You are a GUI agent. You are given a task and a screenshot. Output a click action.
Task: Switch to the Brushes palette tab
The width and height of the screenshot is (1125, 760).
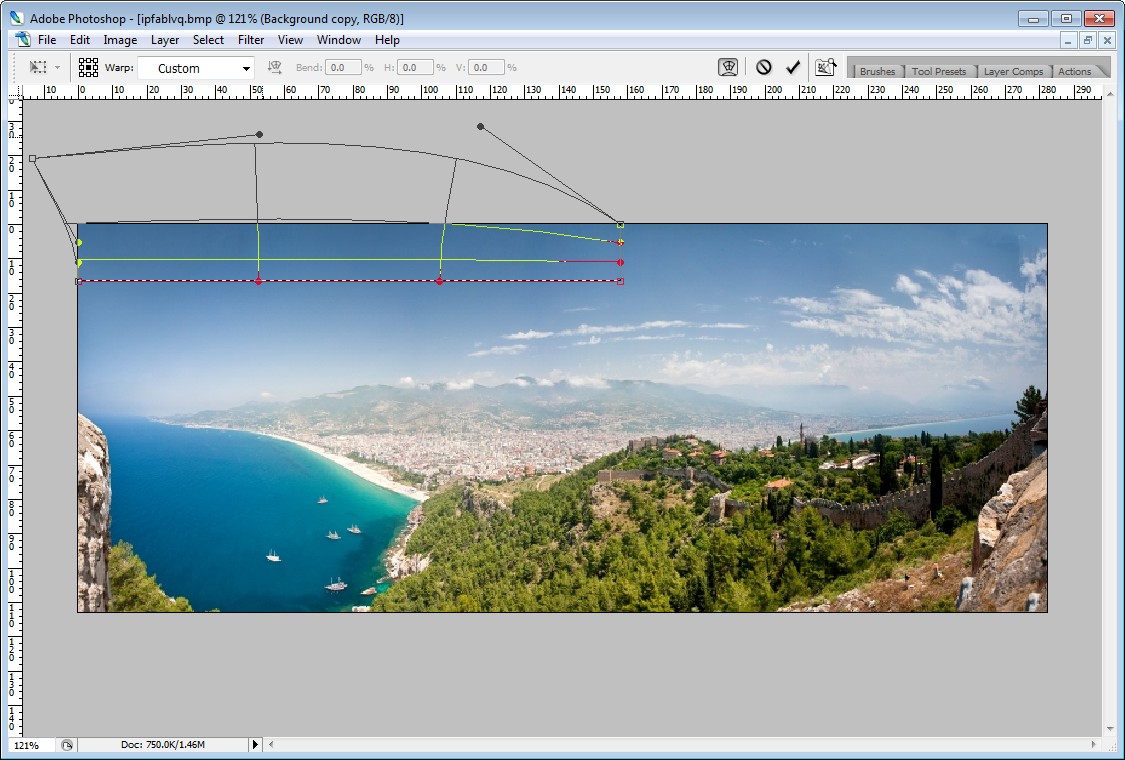[877, 71]
